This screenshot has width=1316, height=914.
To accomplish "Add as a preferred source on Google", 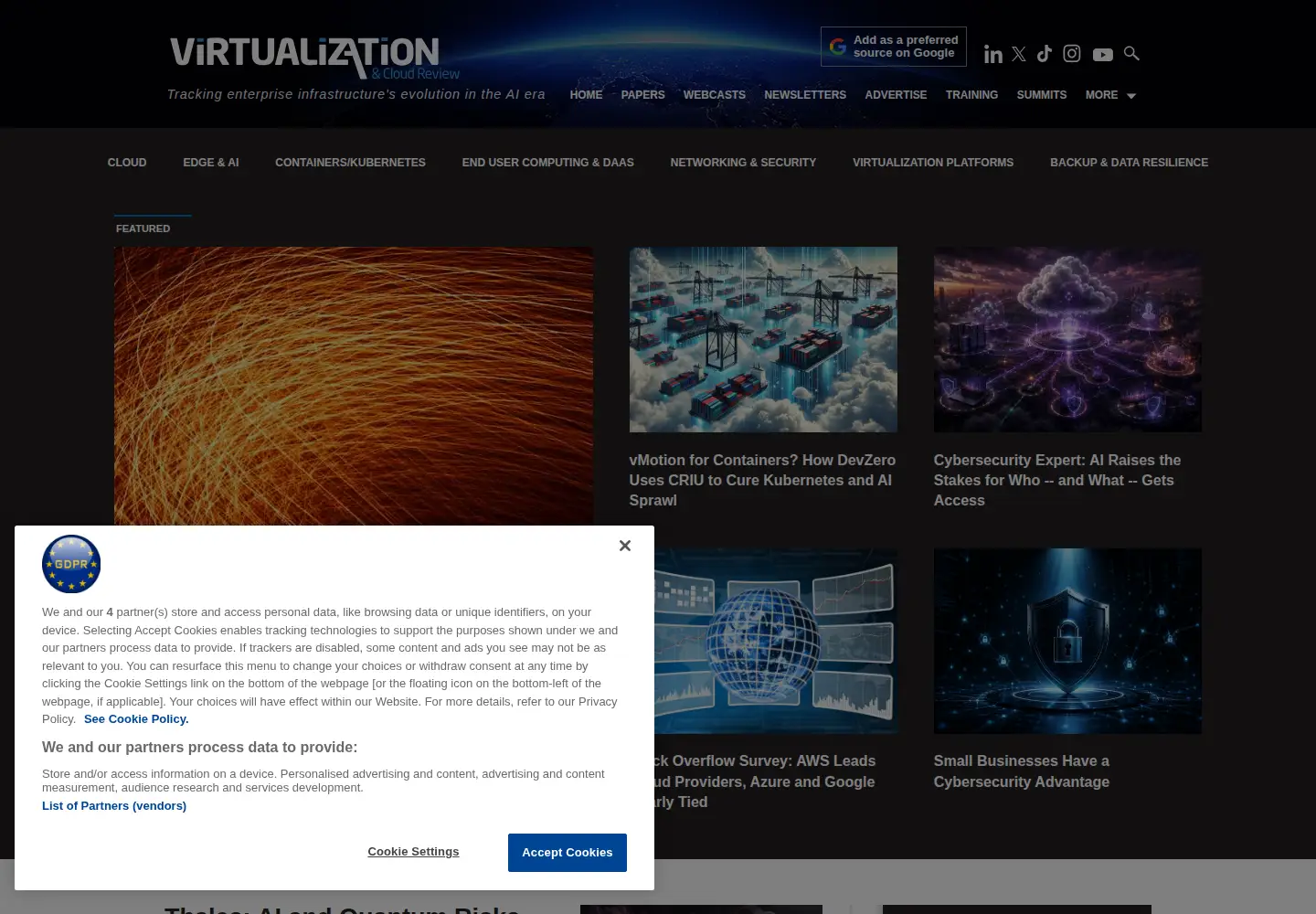I will pyautogui.click(x=894, y=47).
